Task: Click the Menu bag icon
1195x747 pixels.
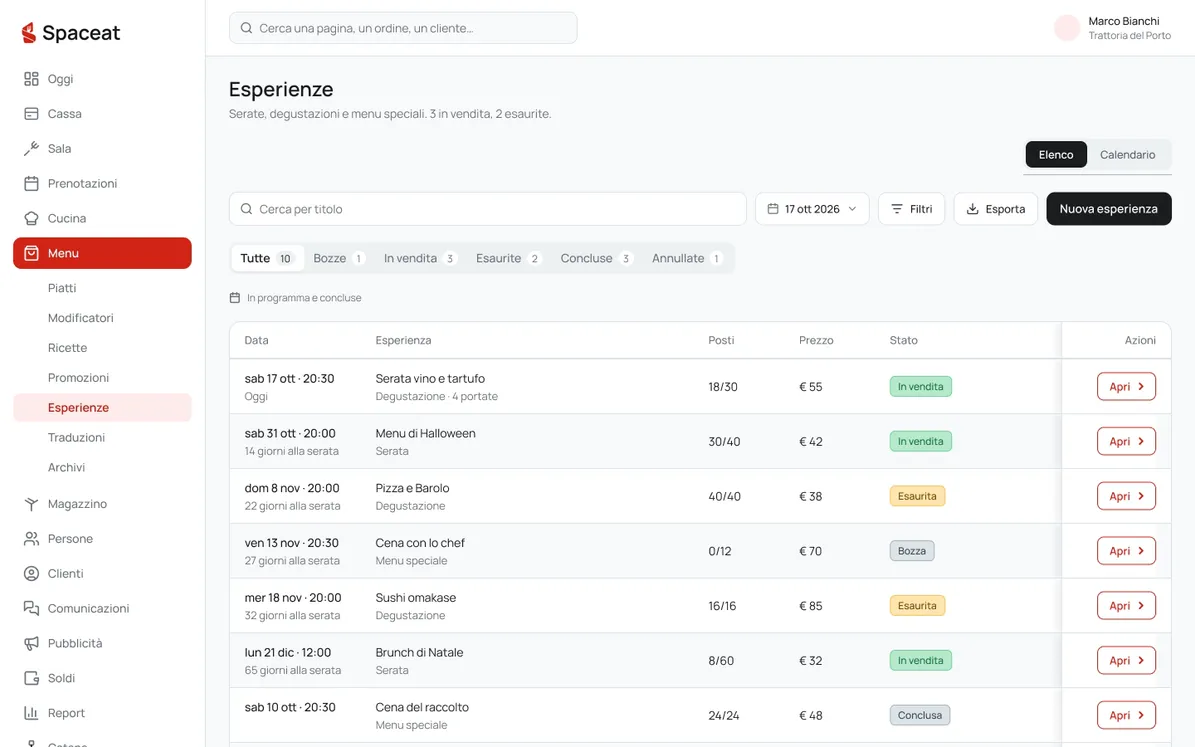Action: pos(31,253)
